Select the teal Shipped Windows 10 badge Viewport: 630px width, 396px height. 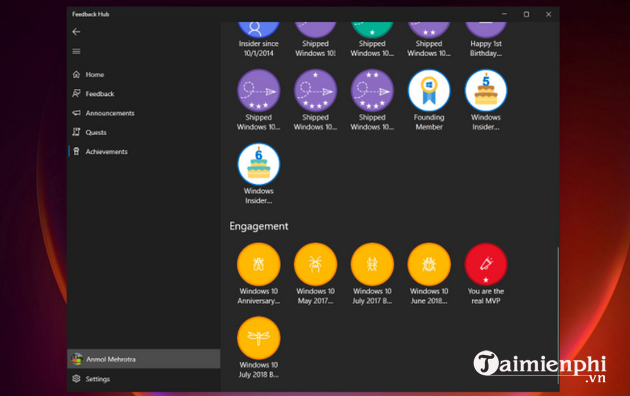(372, 29)
